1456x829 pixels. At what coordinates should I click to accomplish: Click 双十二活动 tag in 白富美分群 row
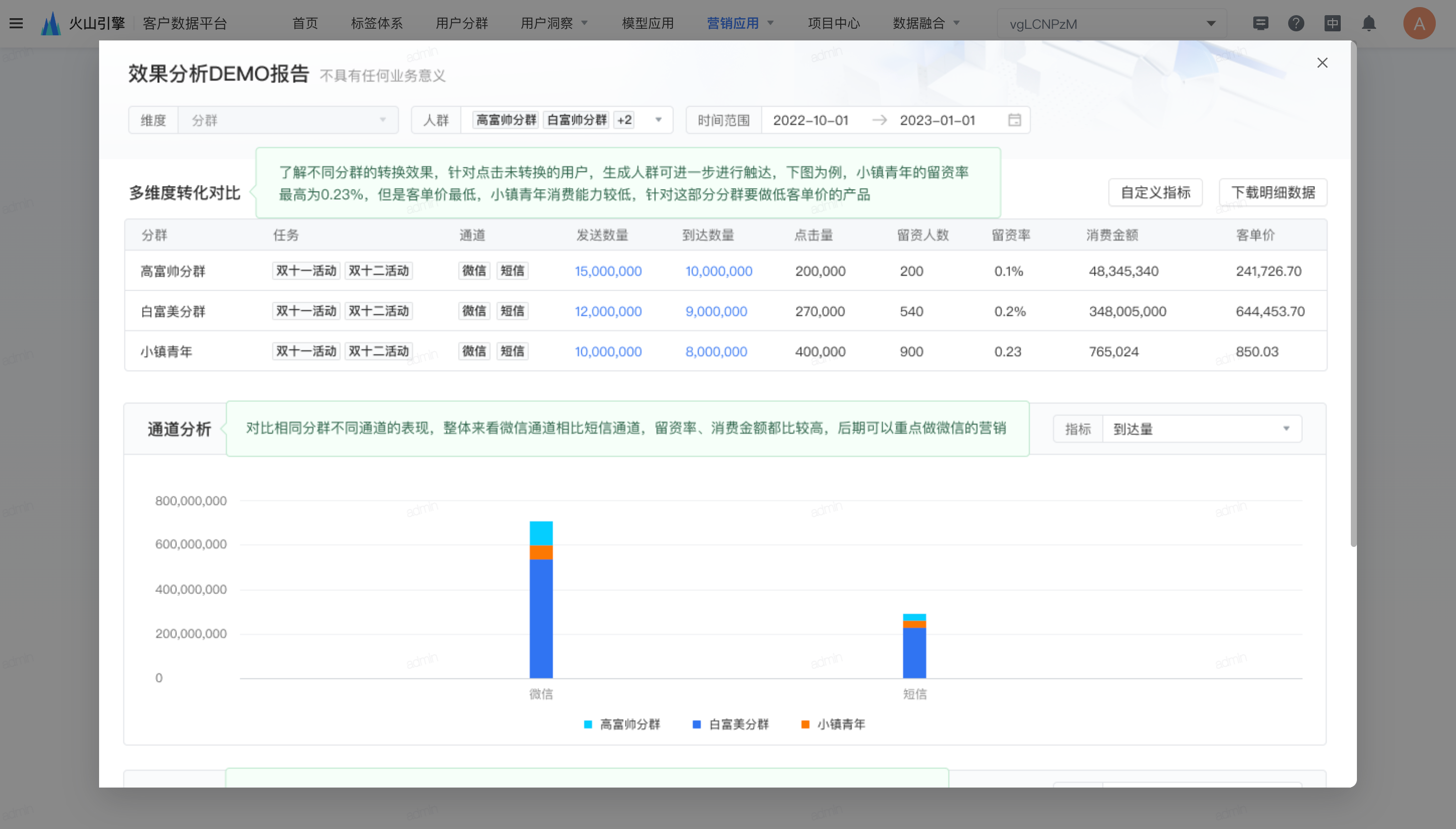pyautogui.click(x=379, y=311)
